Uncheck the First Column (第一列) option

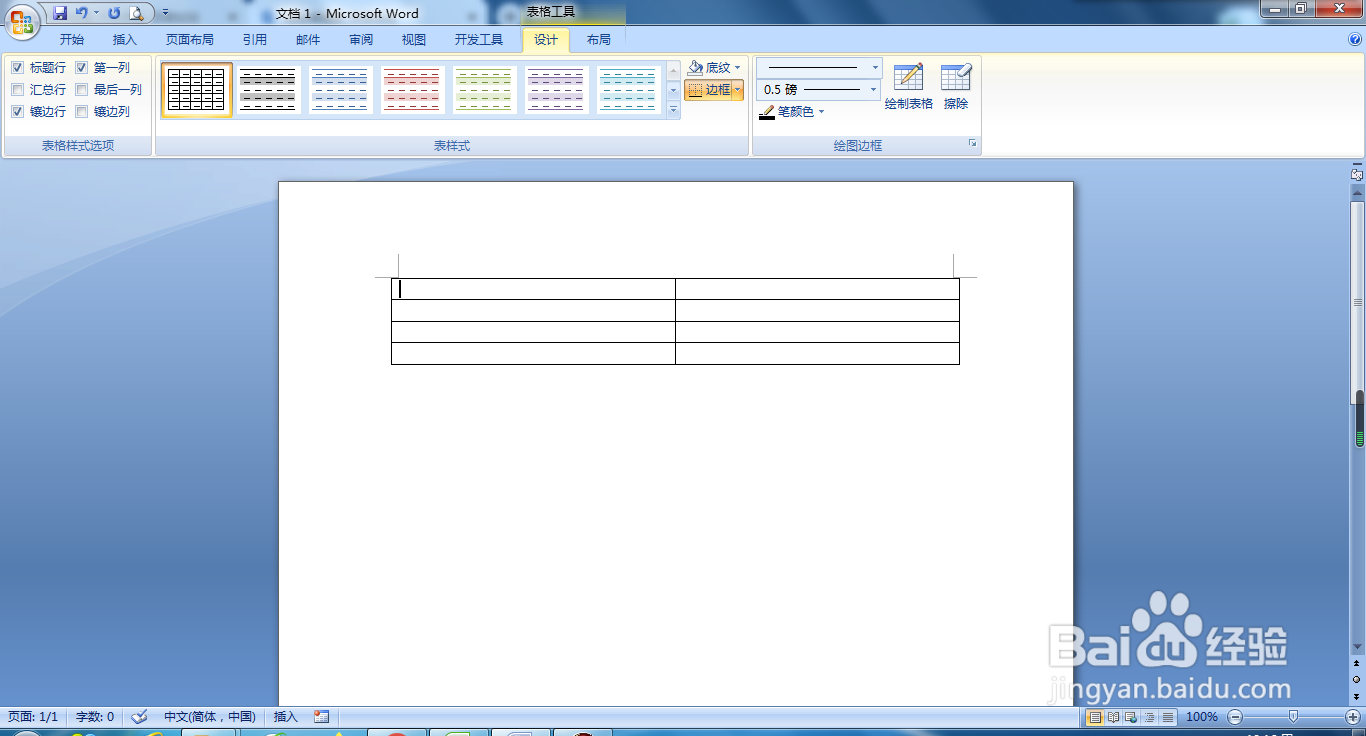pyautogui.click(x=82, y=68)
